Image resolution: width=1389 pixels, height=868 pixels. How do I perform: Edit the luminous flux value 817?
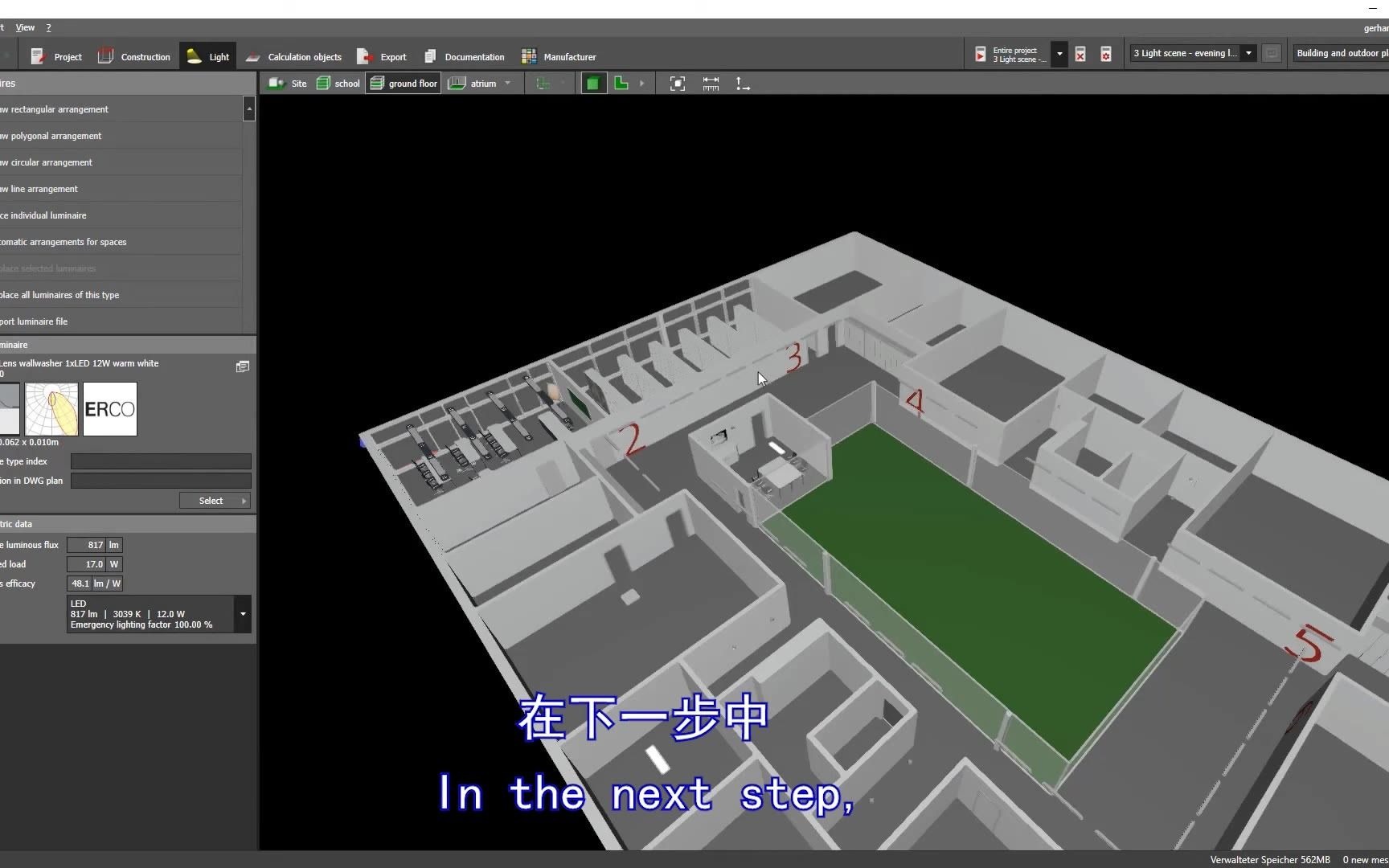pos(87,545)
